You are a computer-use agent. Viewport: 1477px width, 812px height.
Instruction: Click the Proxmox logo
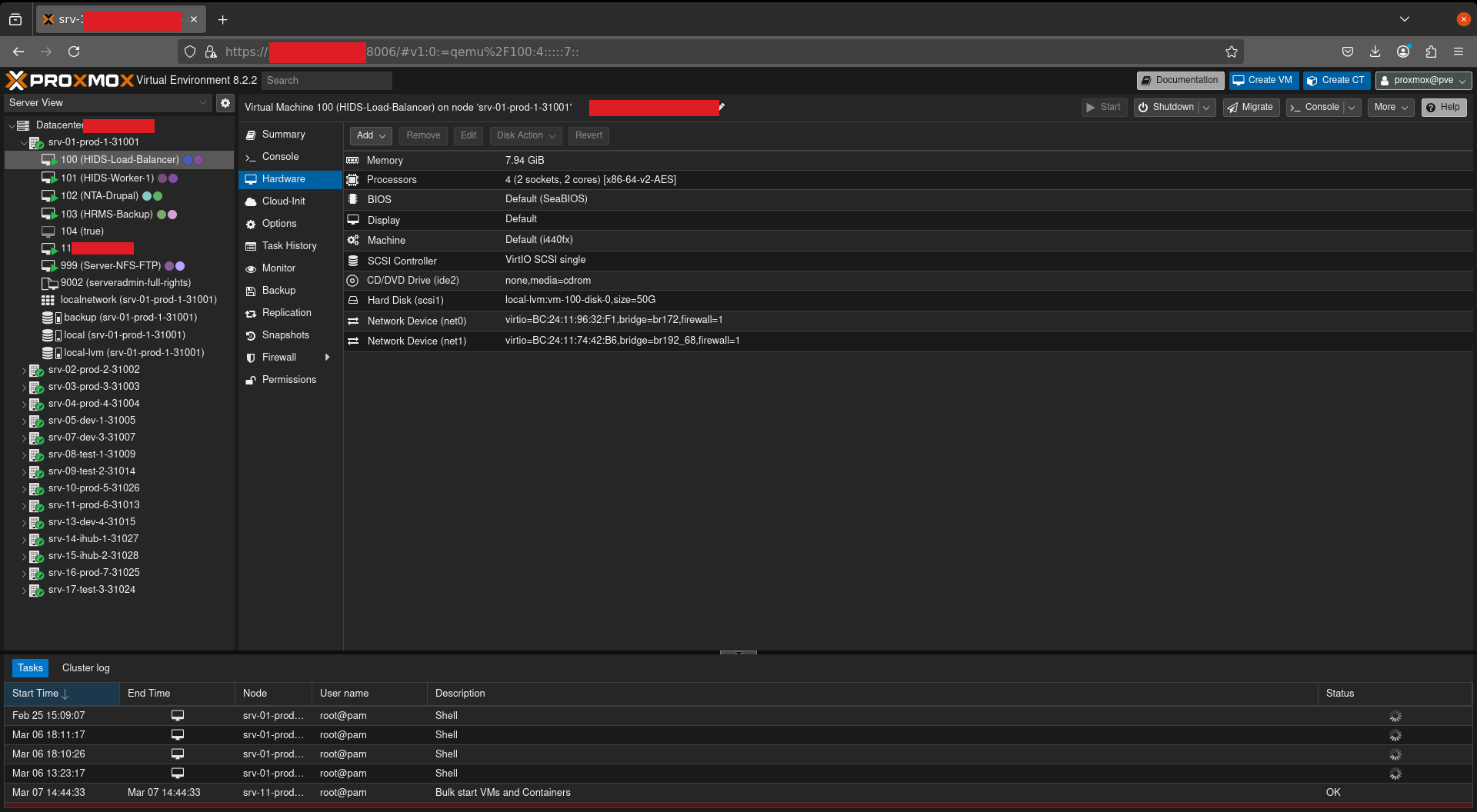point(69,80)
